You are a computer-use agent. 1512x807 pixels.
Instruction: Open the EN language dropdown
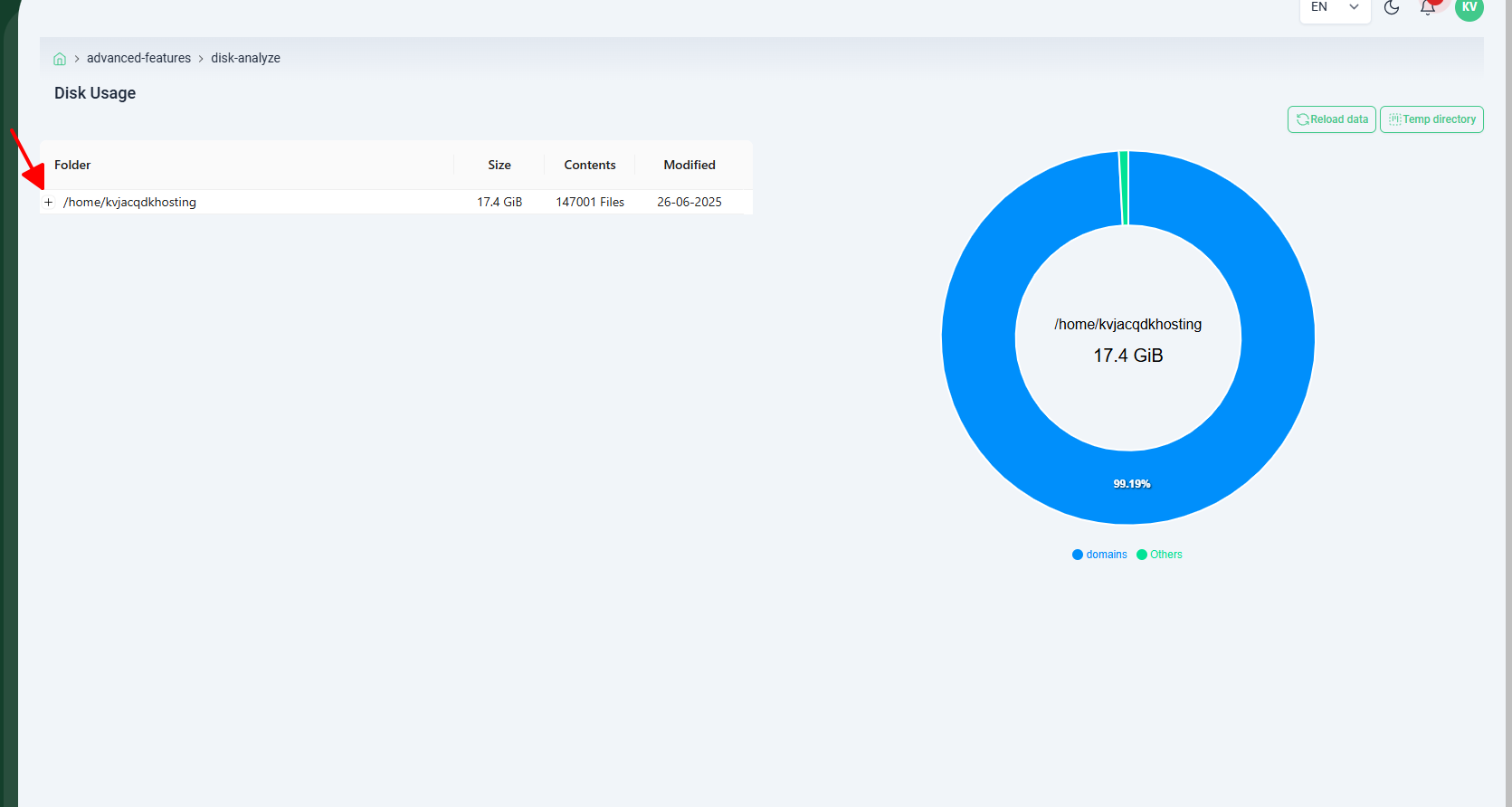(1336, 7)
